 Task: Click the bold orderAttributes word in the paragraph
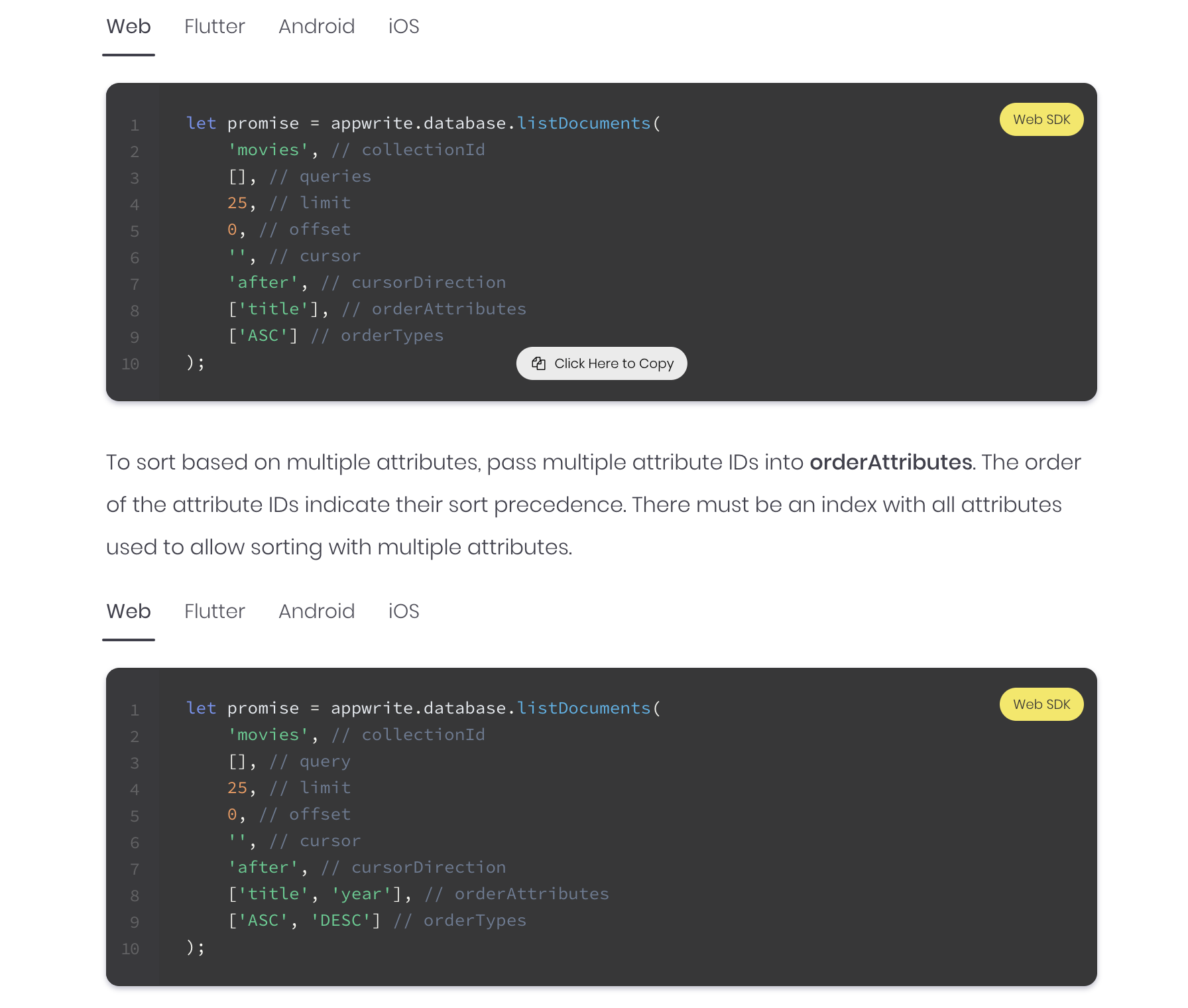click(x=891, y=462)
